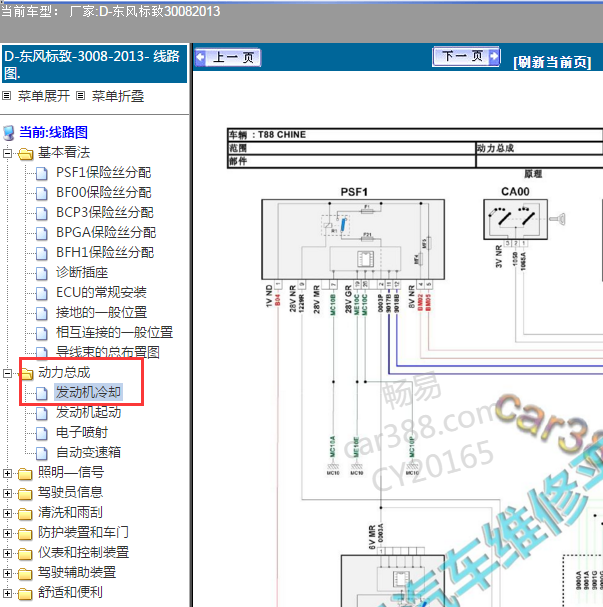The width and height of the screenshot is (603, 607).
Task: Click page icon next to 发动机起动
Action: coord(42,413)
